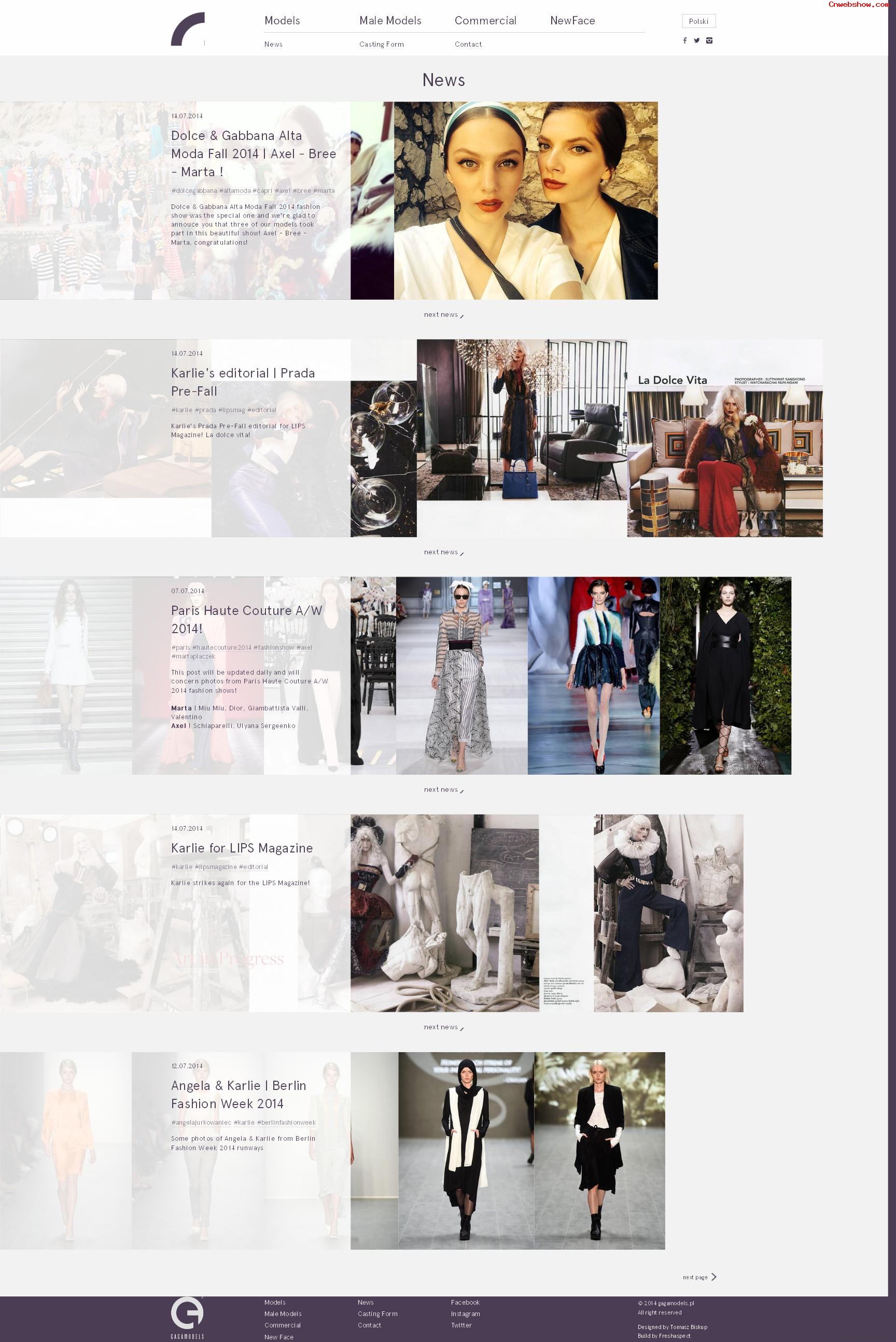Open News link in footer

366,1303
